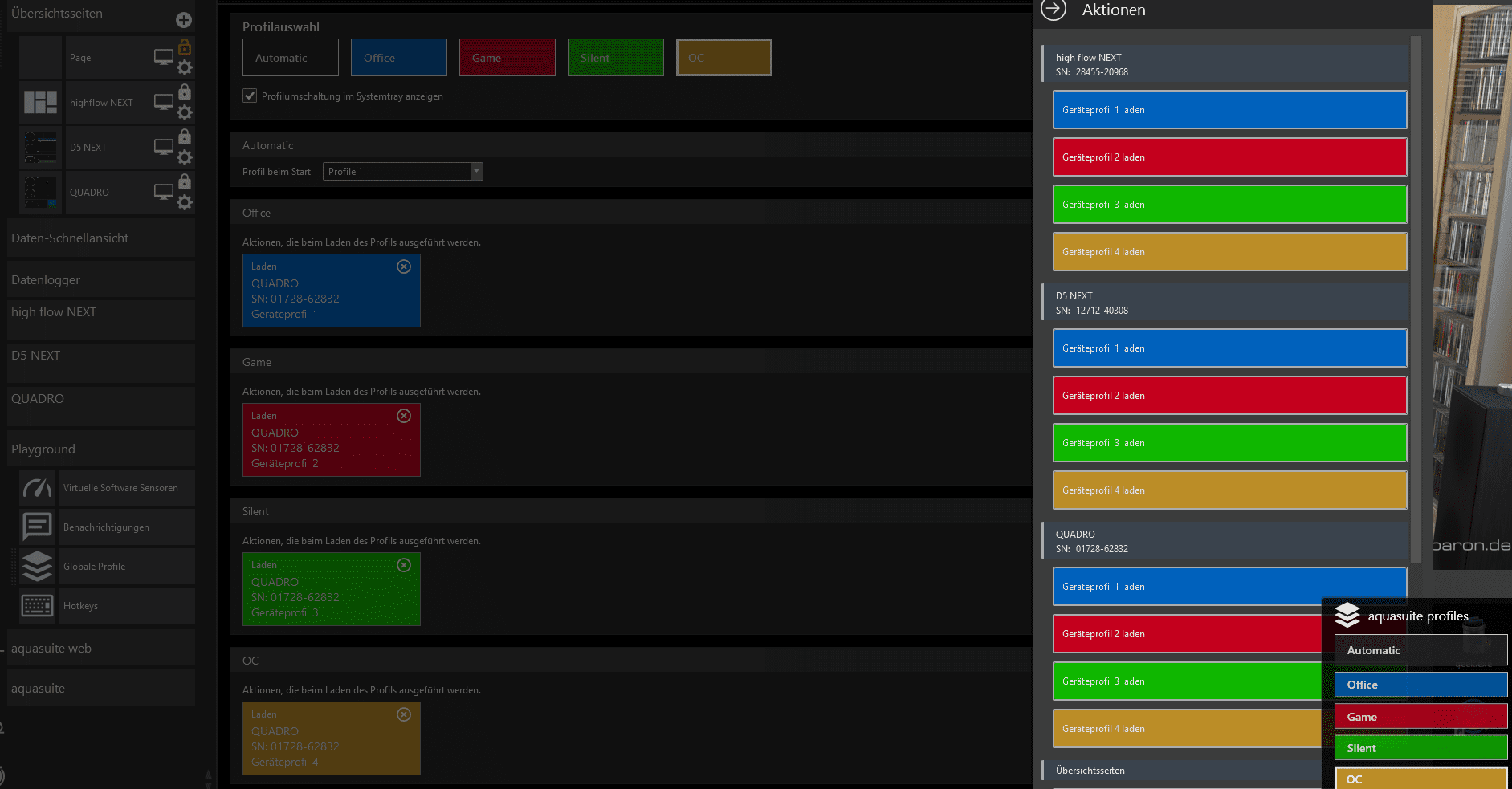Select the OC profile button
Screen dimensions: 1512x789
[x=724, y=58]
